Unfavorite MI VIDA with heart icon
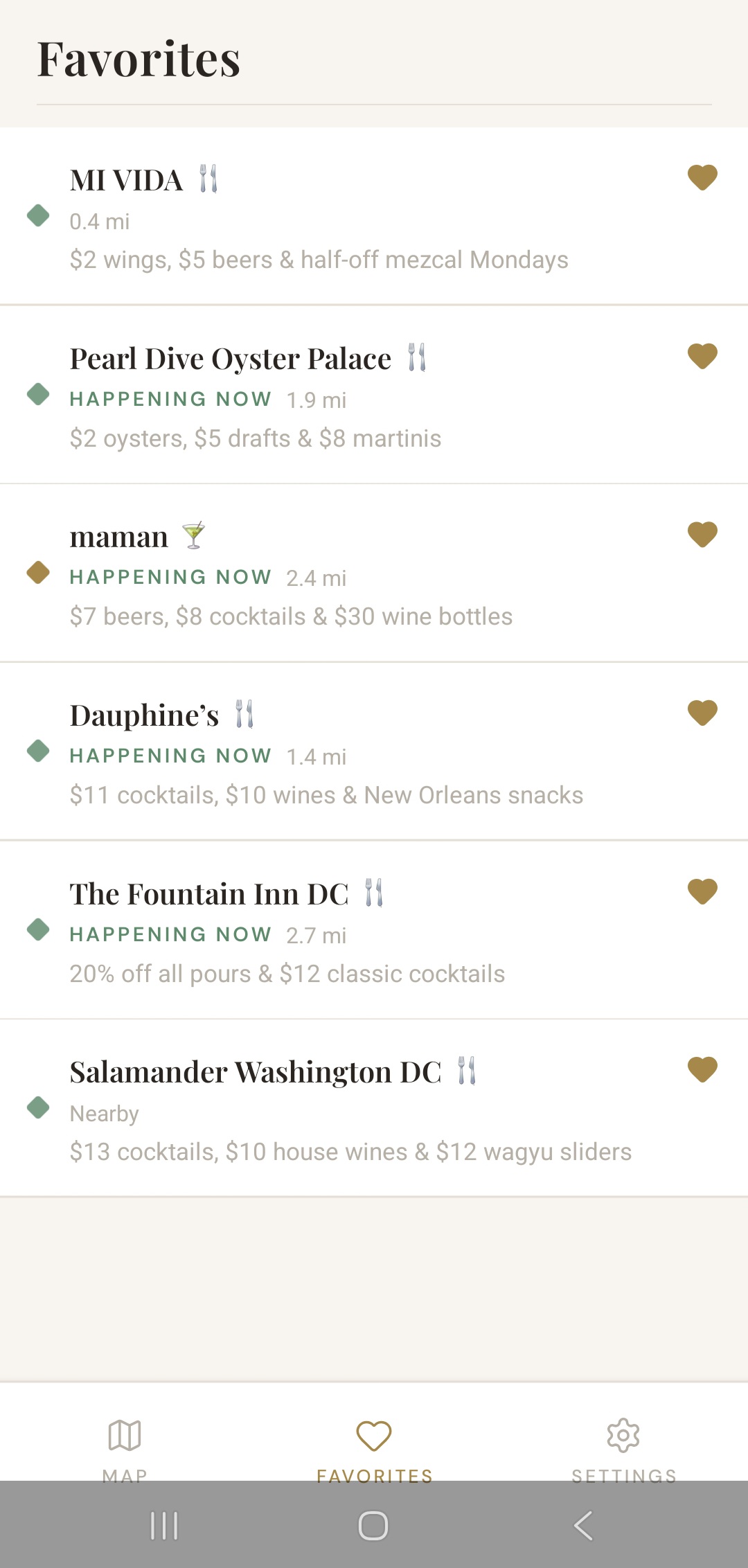748x1568 pixels. tap(702, 177)
